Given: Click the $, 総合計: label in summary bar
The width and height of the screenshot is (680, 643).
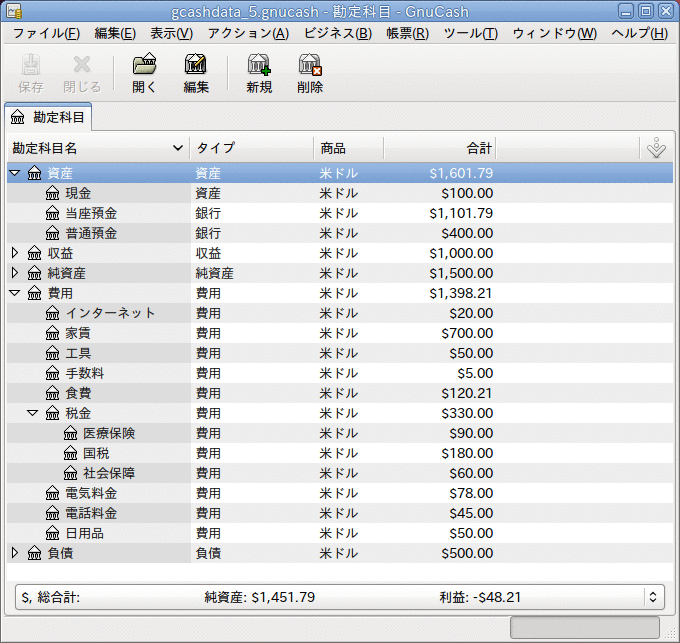Looking at the screenshot, I should (50, 597).
